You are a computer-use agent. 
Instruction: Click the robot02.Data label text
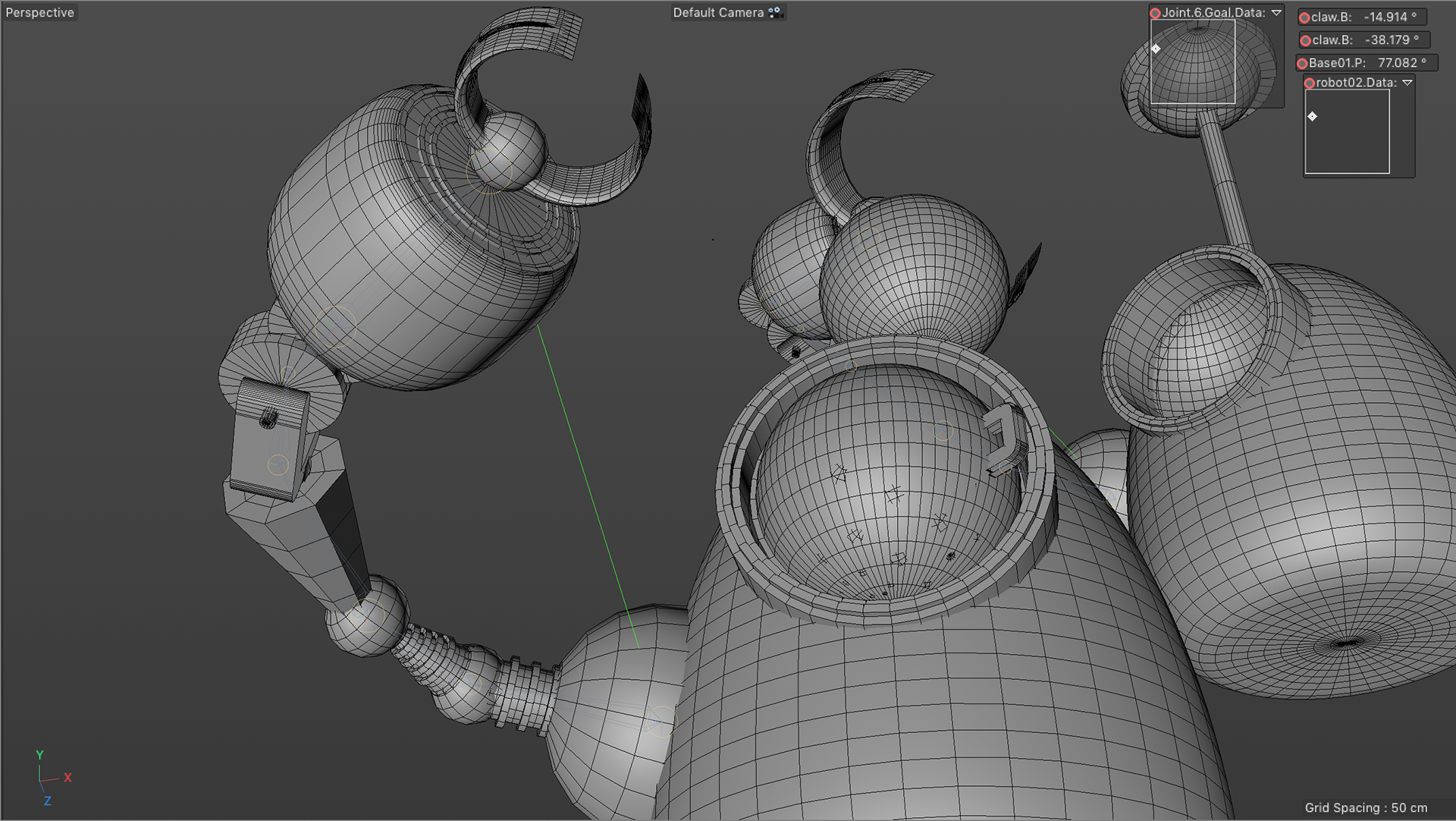(1356, 83)
